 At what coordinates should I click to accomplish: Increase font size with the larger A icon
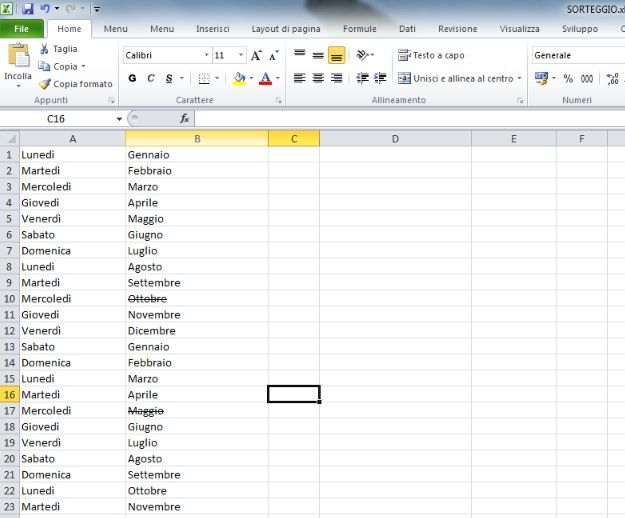tap(257, 55)
